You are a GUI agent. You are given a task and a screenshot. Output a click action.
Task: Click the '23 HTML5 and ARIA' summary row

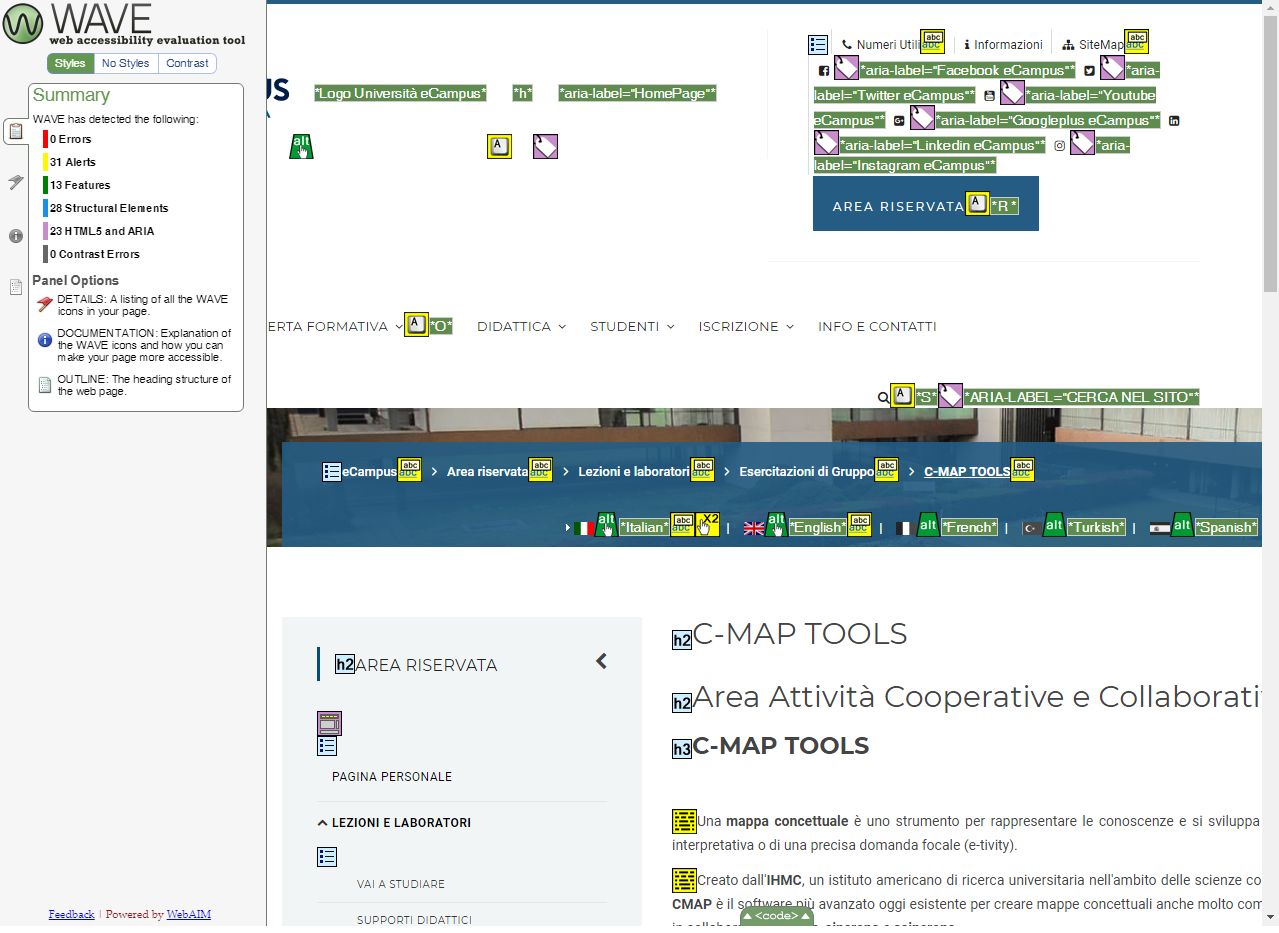(x=100, y=231)
